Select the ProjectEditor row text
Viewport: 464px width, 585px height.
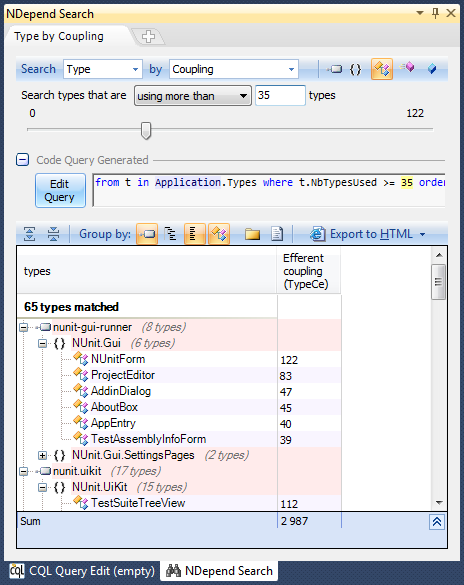pos(123,375)
